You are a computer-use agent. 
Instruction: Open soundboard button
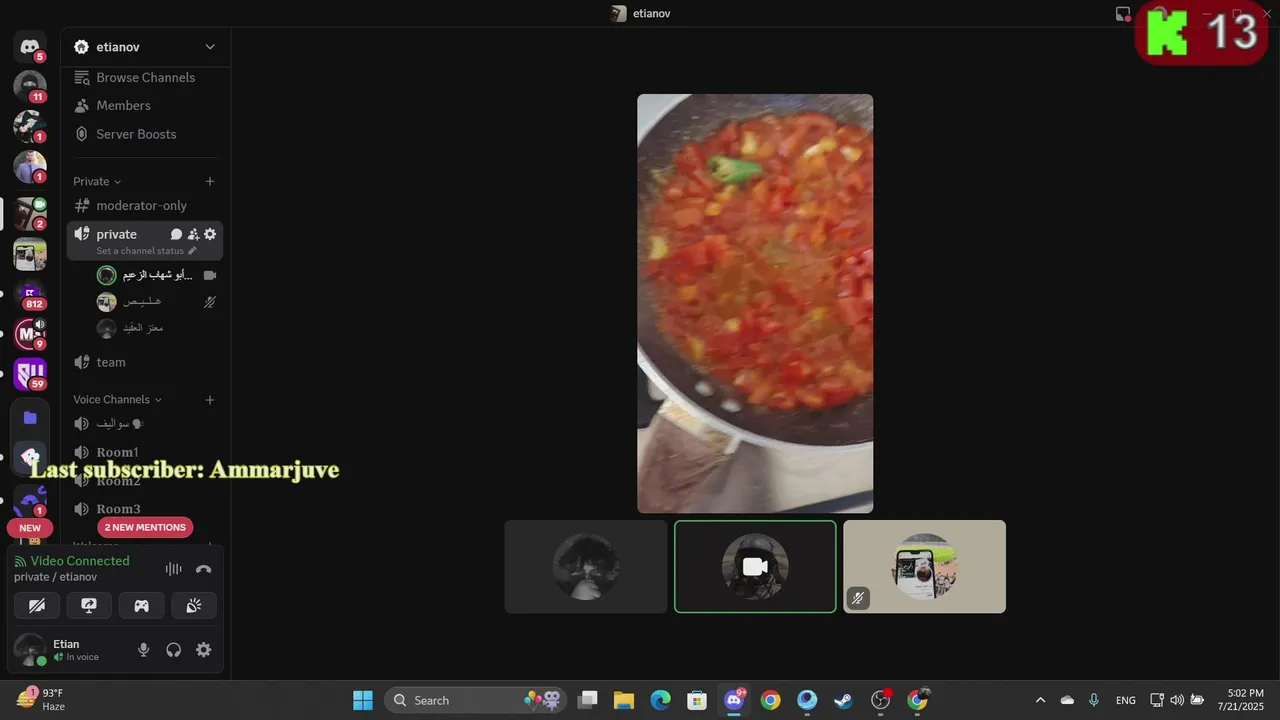194,605
